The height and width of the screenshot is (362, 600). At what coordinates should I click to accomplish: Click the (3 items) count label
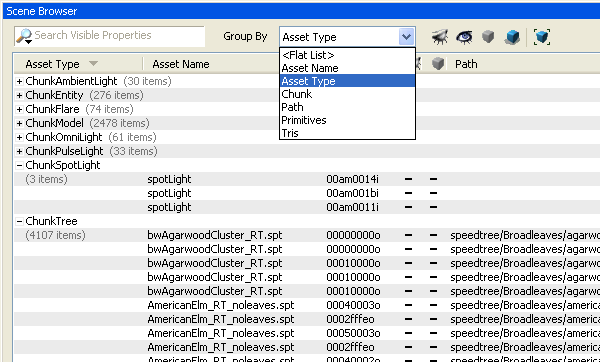pyautogui.click(x=46, y=179)
